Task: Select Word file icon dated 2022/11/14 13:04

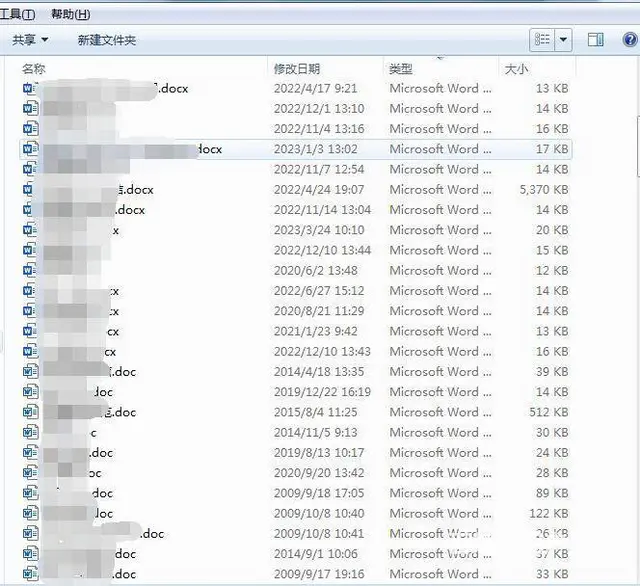Action: tap(29, 210)
